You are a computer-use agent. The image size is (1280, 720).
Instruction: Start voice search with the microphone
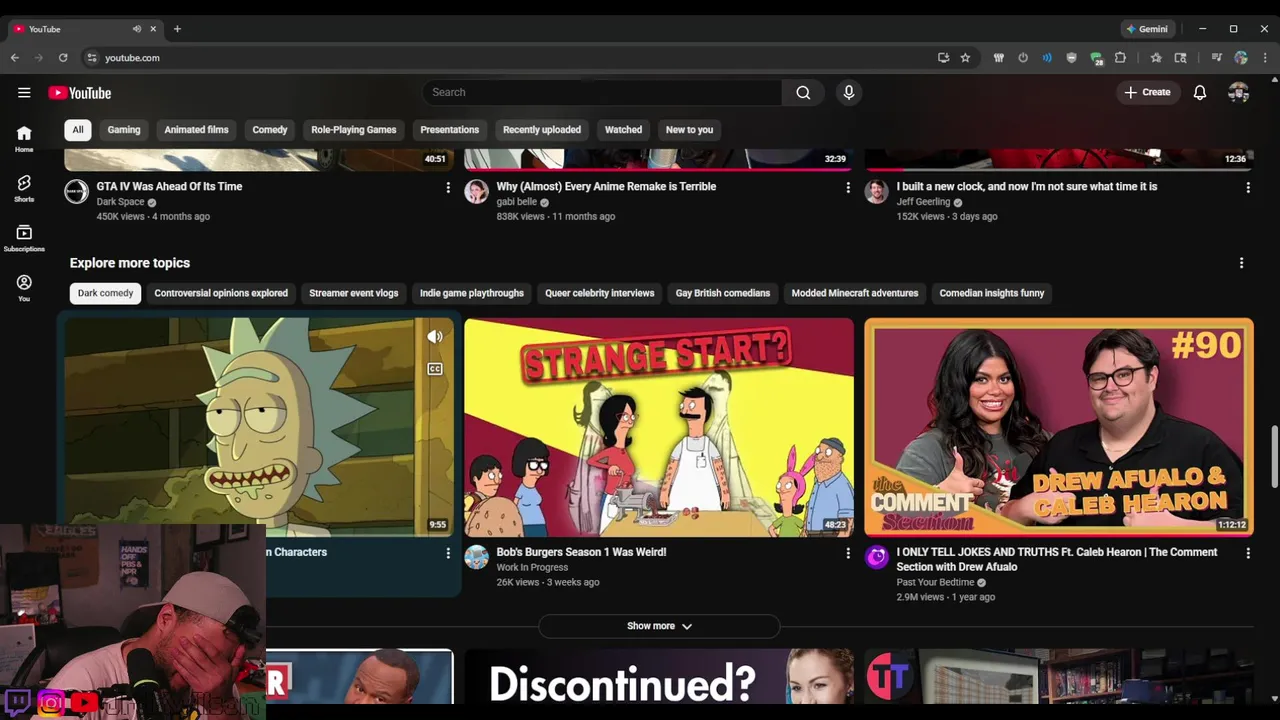pos(849,92)
